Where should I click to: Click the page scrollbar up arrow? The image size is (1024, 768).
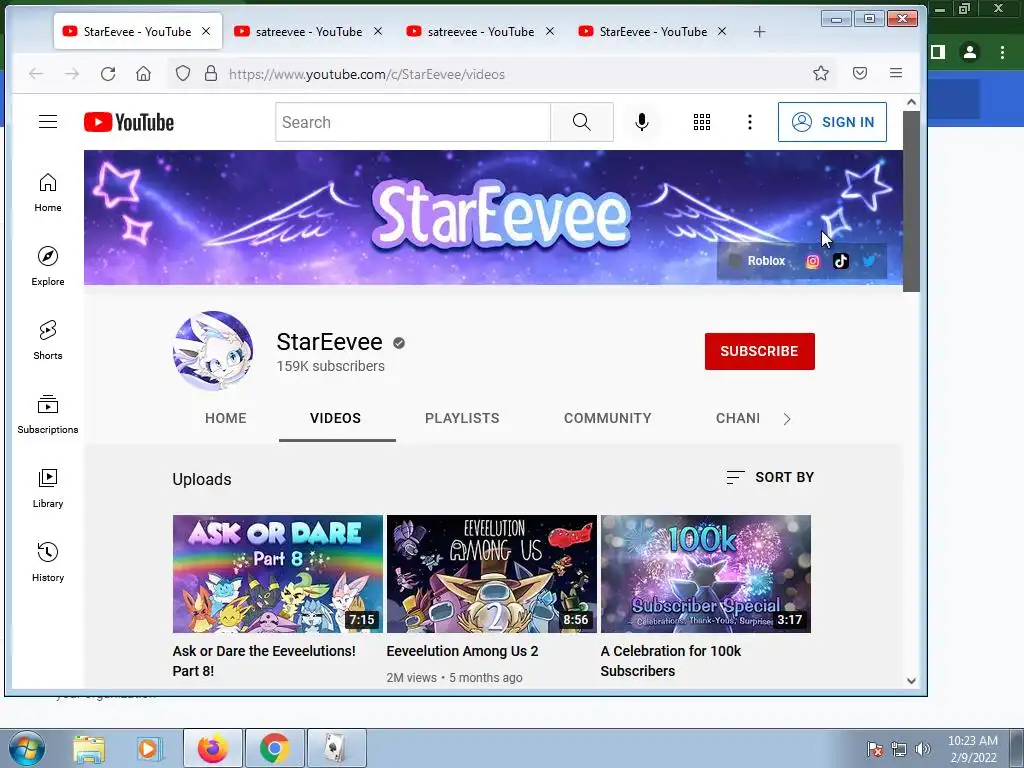(x=912, y=103)
